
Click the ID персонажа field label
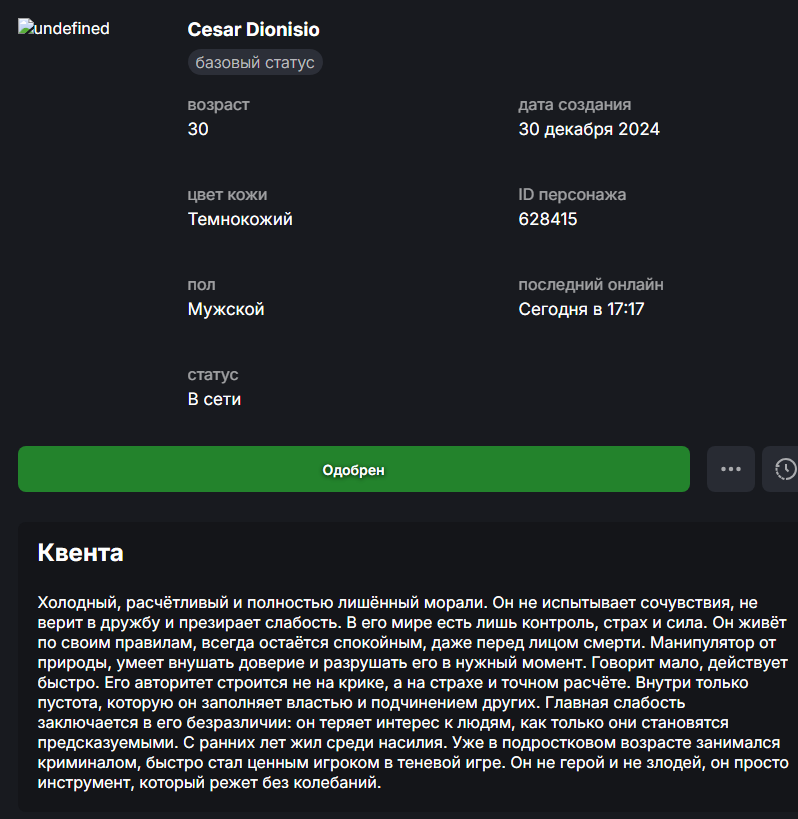point(572,195)
